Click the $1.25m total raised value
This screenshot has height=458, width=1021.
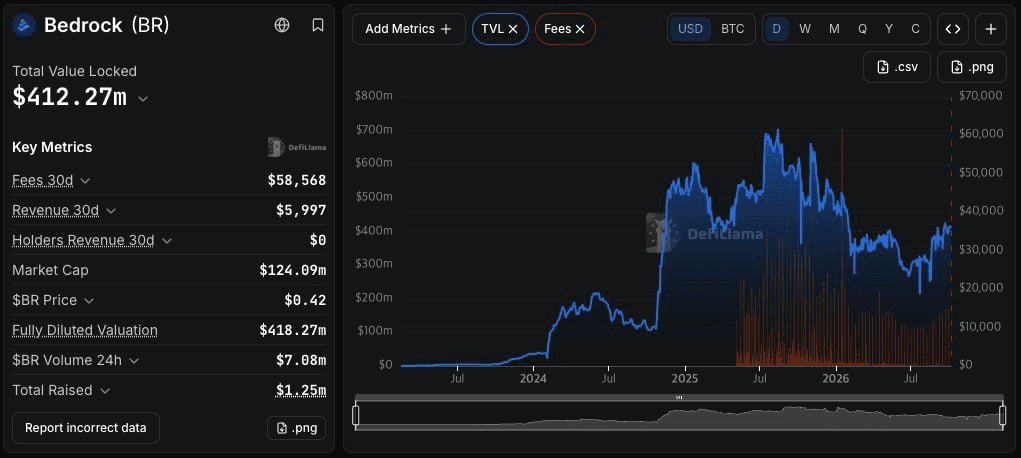(301, 390)
